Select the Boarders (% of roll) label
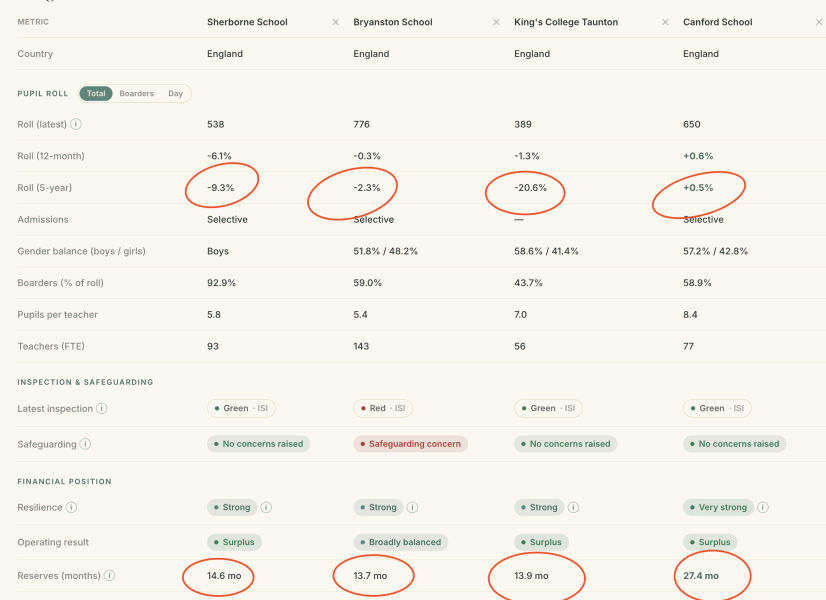Image resolution: width=826 pixels, height=600 pixels. 61,283
